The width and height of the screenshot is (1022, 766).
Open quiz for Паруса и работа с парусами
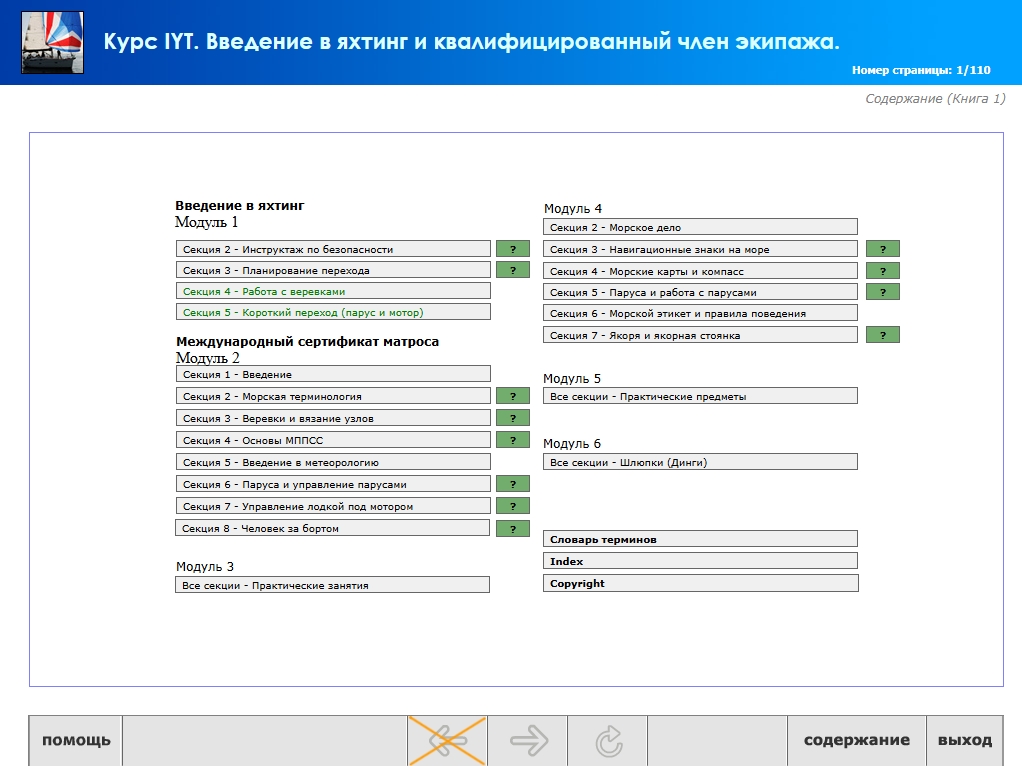tap(883, 292)
